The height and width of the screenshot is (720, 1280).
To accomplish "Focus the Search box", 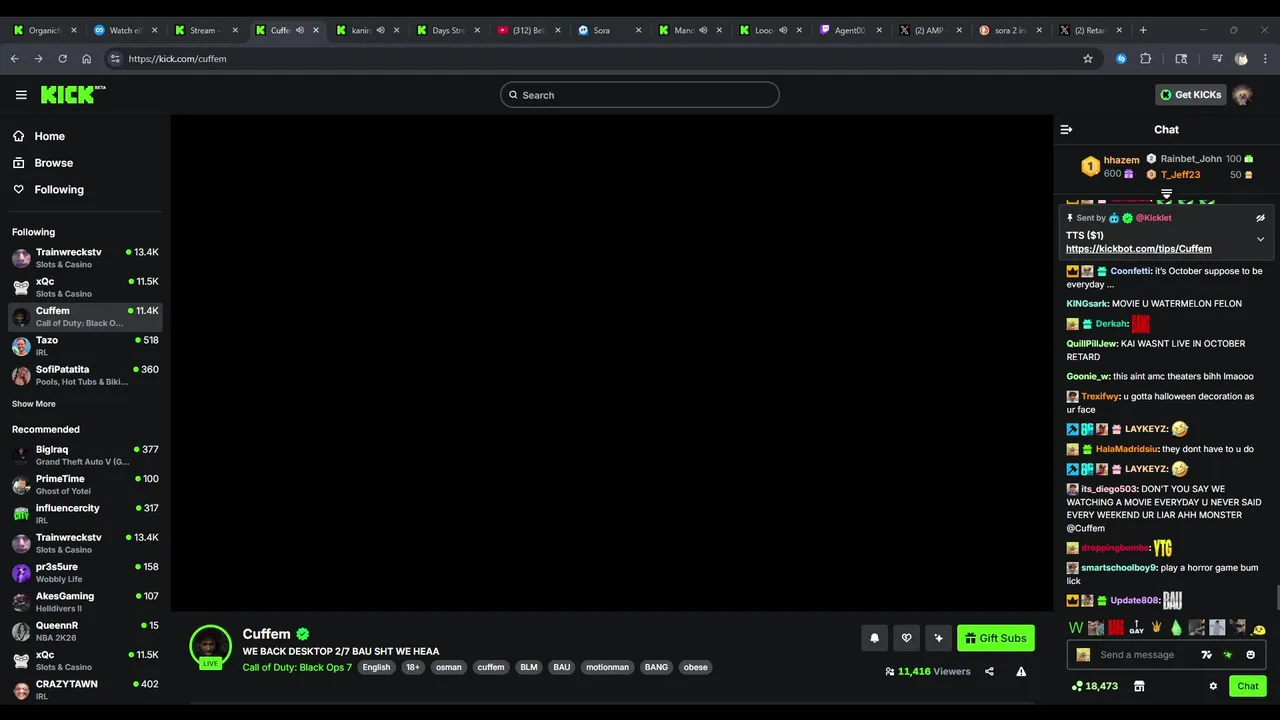I will (x=640, y=95).
